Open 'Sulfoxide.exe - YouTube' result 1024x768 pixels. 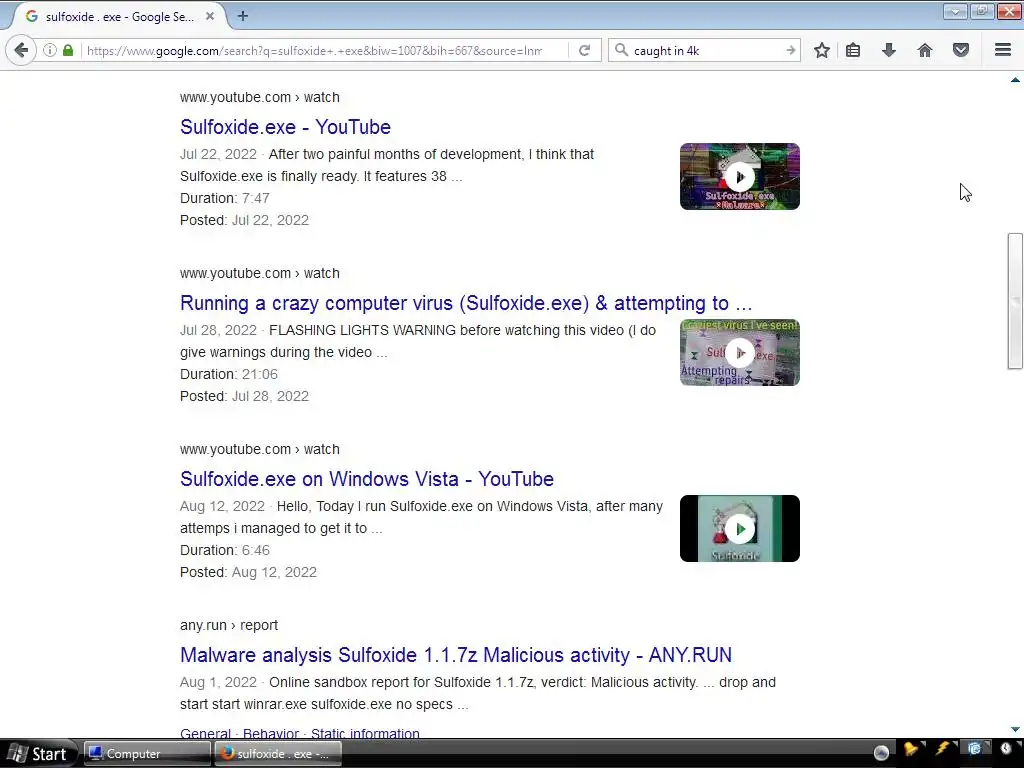pyautogui.click(x=285, y=127)
